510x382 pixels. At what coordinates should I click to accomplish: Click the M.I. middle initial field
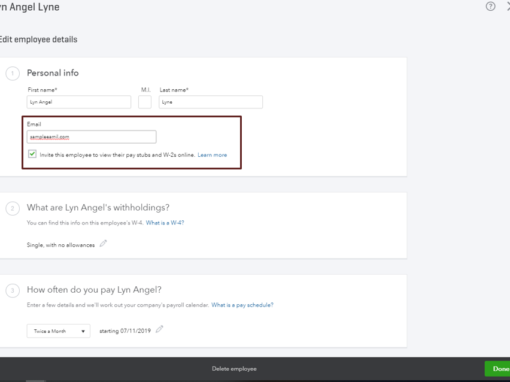(145, 102)
